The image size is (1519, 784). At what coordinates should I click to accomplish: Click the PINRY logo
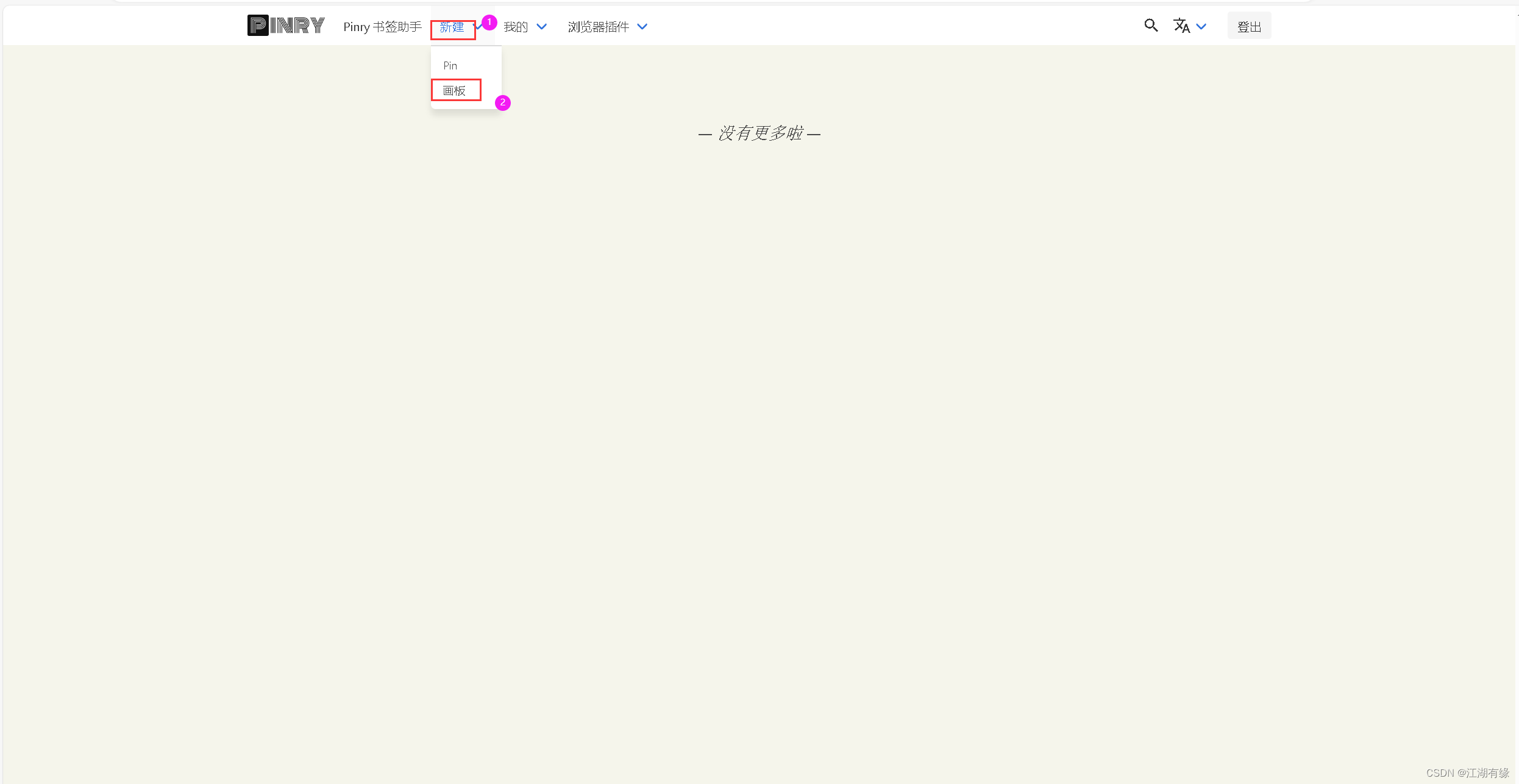click(285, 25)
